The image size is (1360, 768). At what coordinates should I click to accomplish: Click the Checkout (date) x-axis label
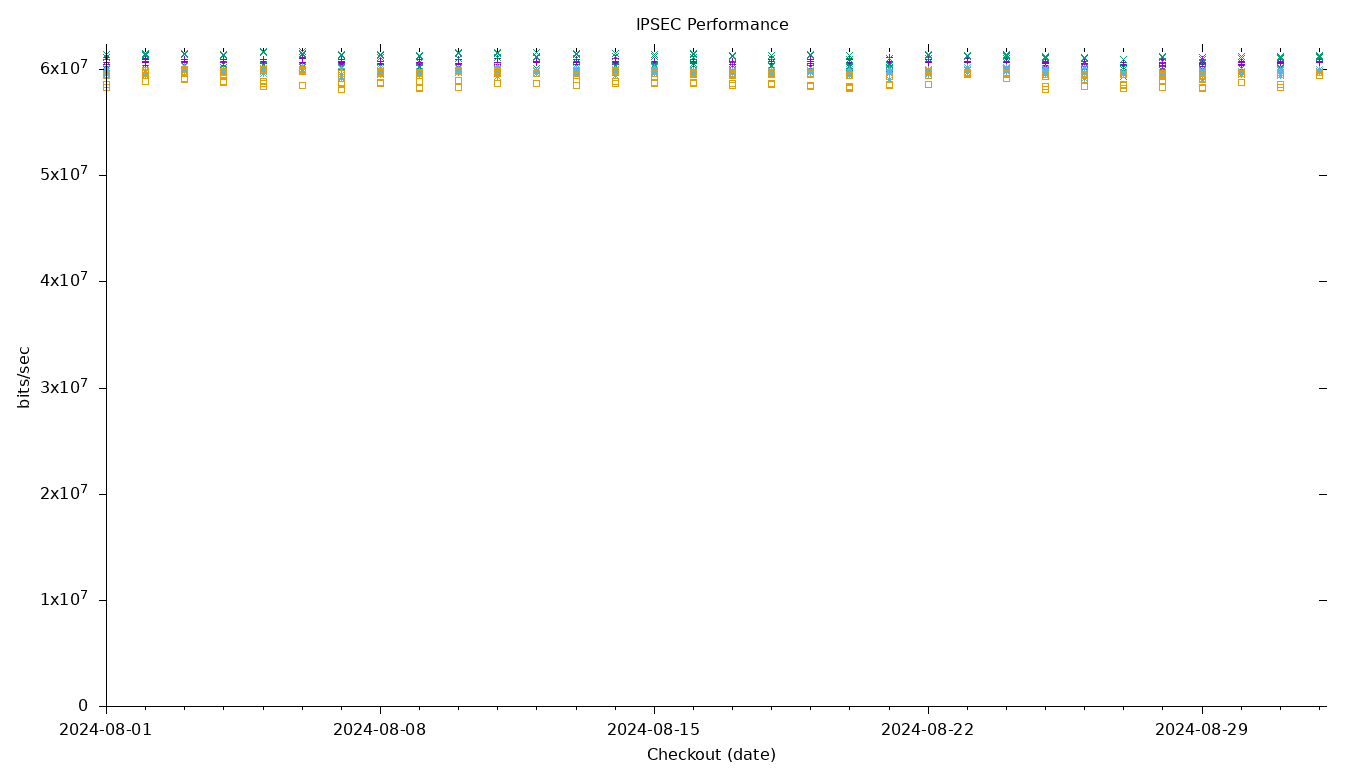pyautogui.click(x=711, y=755)
